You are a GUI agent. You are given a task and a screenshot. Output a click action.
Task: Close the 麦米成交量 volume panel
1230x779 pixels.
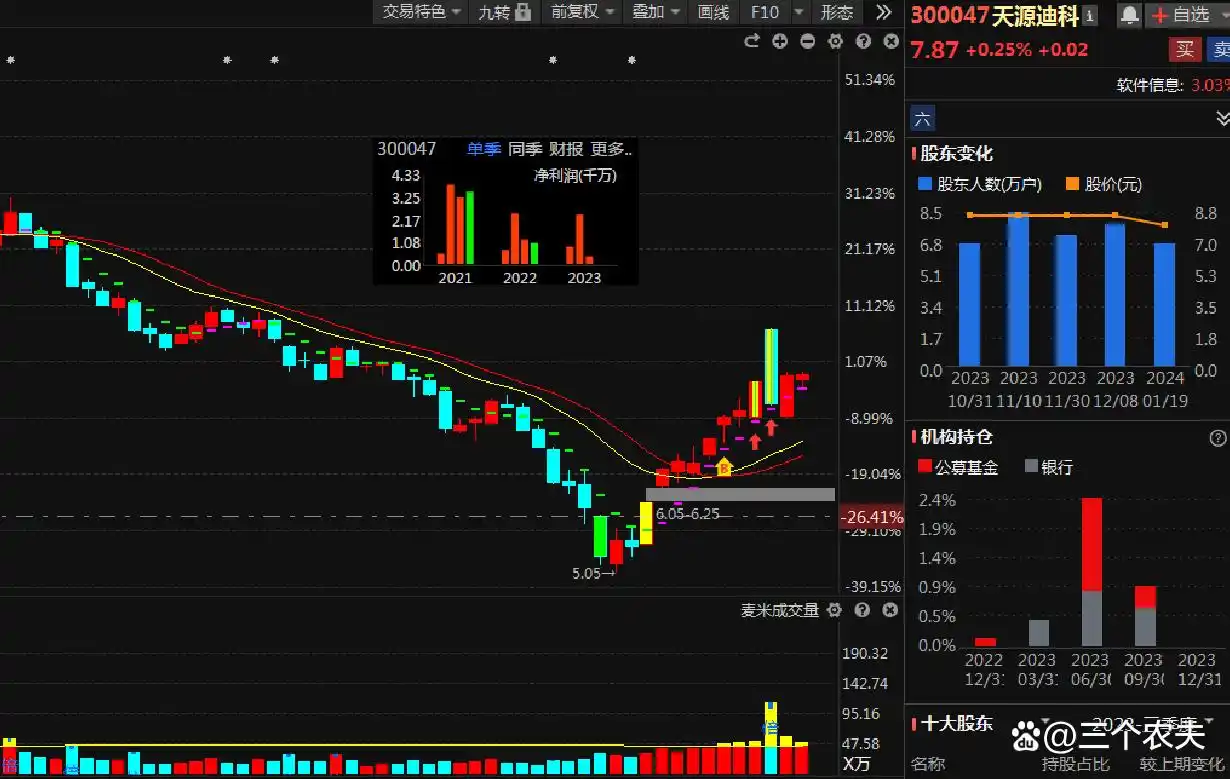click(x=890, y=610)
